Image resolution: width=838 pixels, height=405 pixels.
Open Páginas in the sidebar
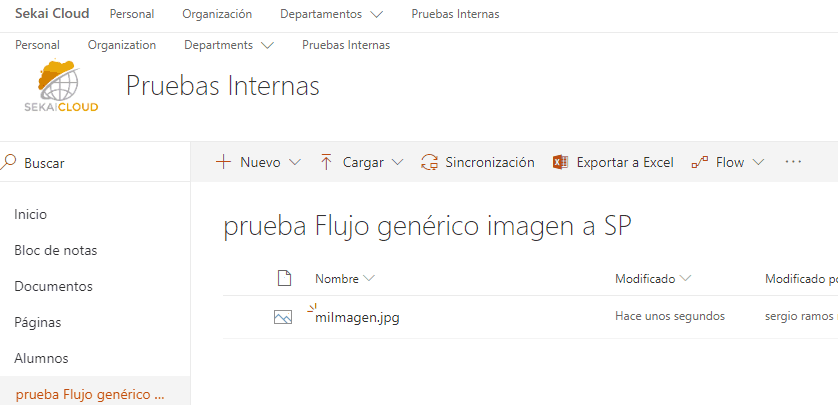(x=37, y=322)
